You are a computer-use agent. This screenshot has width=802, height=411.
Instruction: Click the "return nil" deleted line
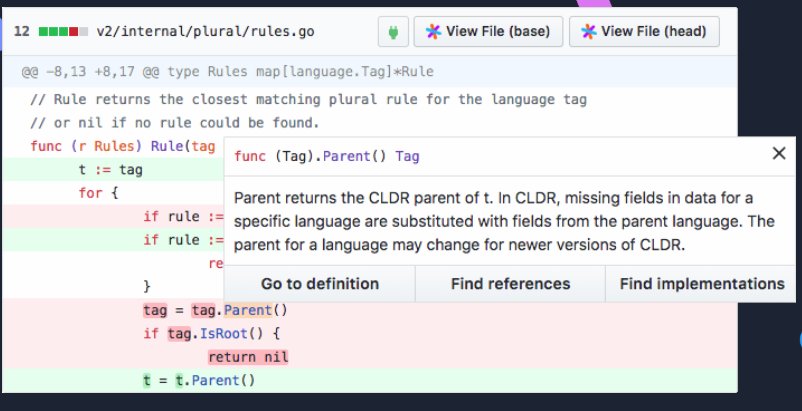(x=248, y=357)
